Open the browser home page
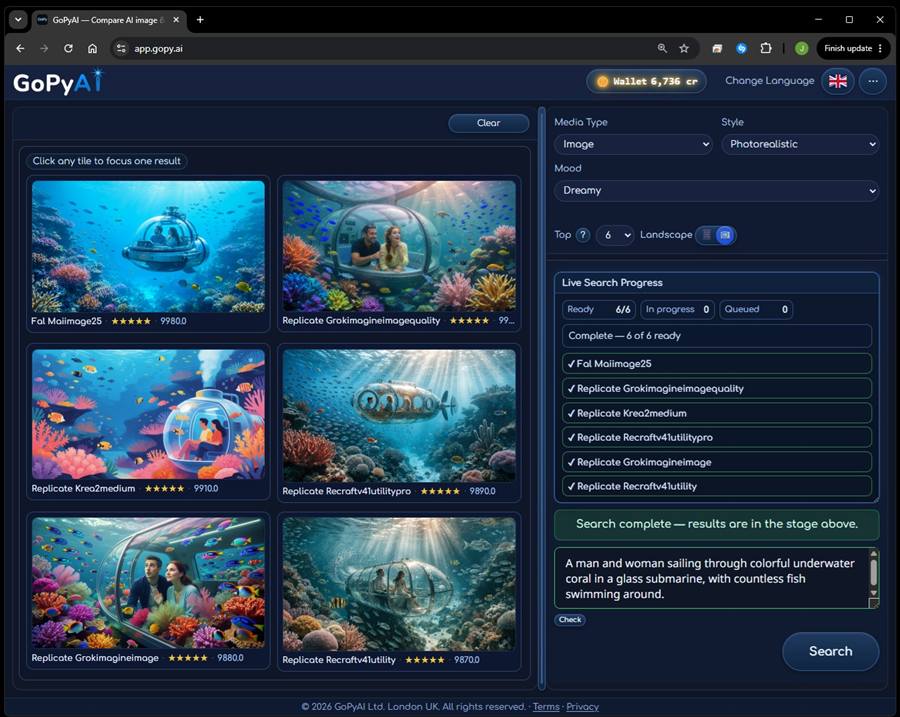The height and width of the screenshot is (717, 900). click(92, 49)
